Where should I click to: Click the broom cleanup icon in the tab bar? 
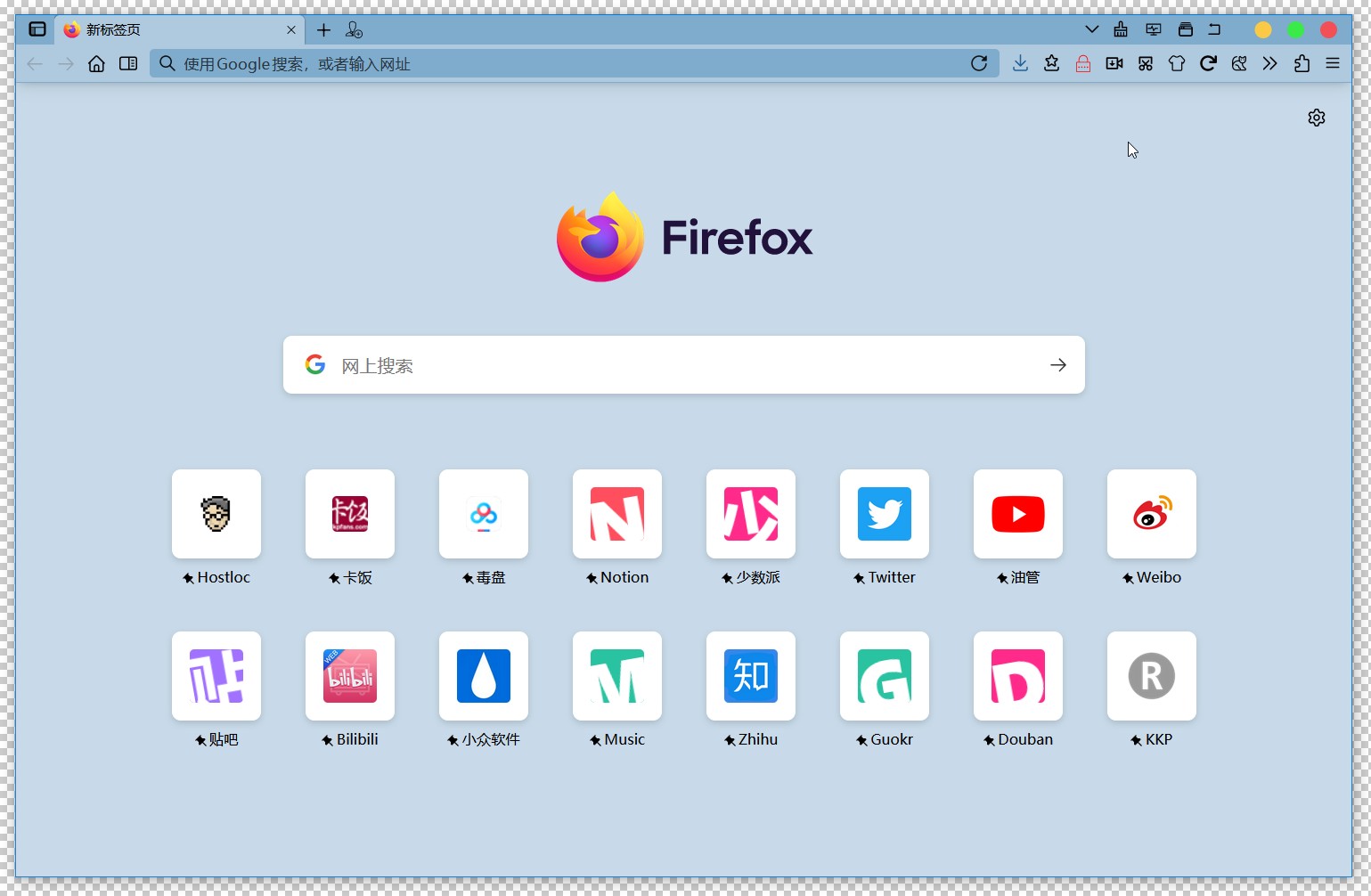1121,29
